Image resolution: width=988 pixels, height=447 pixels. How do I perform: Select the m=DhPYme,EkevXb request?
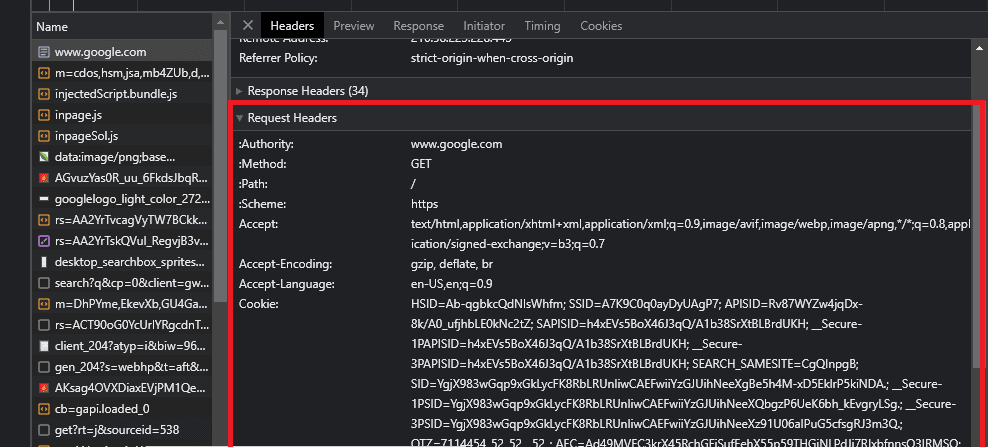click(x=123, y=304)
